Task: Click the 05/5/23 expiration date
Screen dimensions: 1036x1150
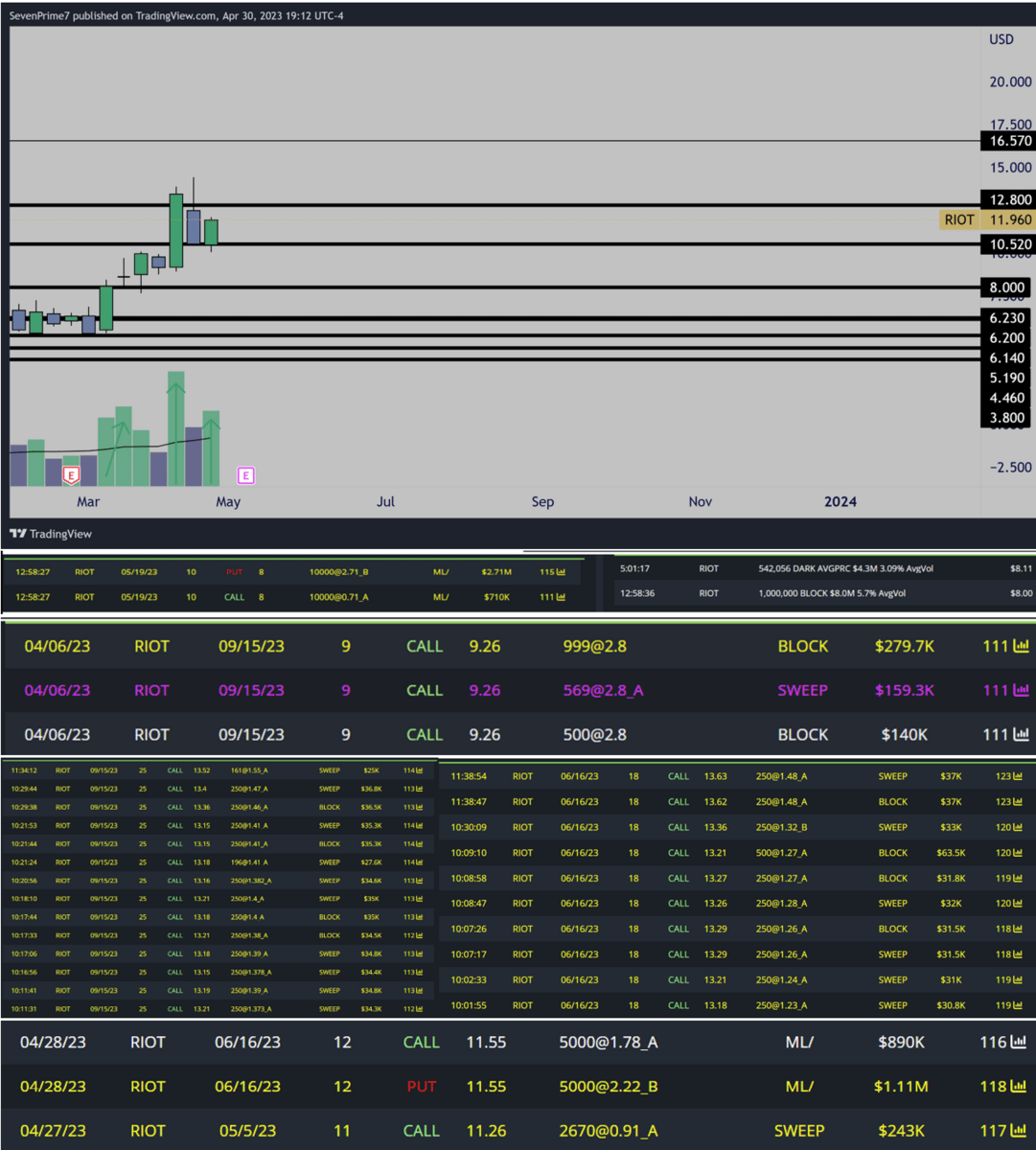Action: click(x=247, y=1131)
